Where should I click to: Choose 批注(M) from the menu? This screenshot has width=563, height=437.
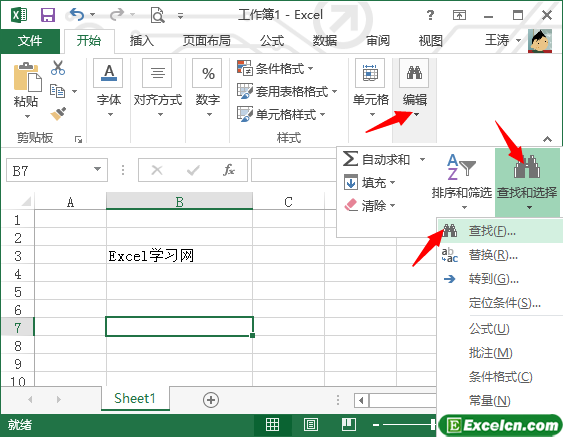(500, 353)
